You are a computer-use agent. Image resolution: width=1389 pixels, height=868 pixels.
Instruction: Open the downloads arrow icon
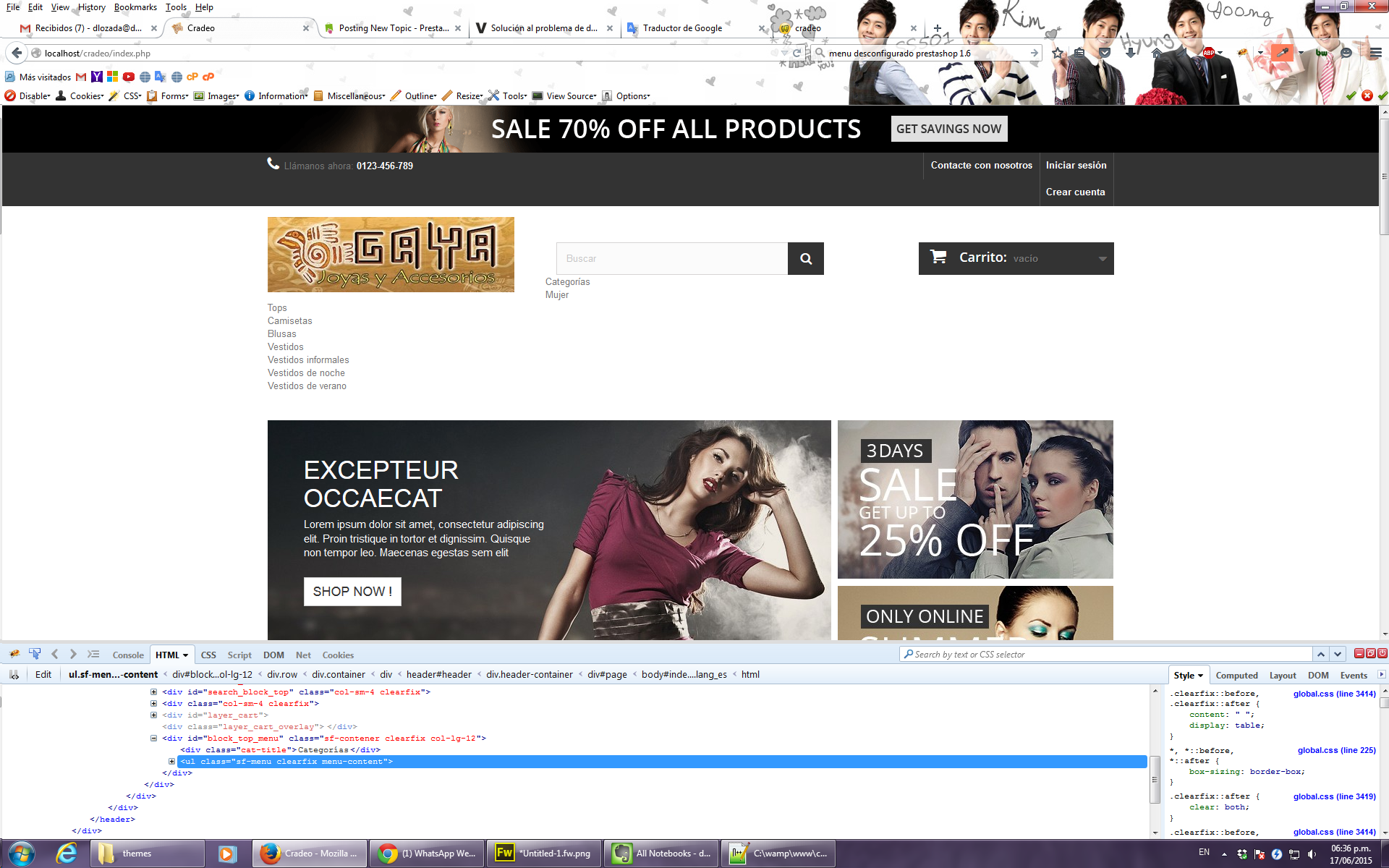(1130, 53)
